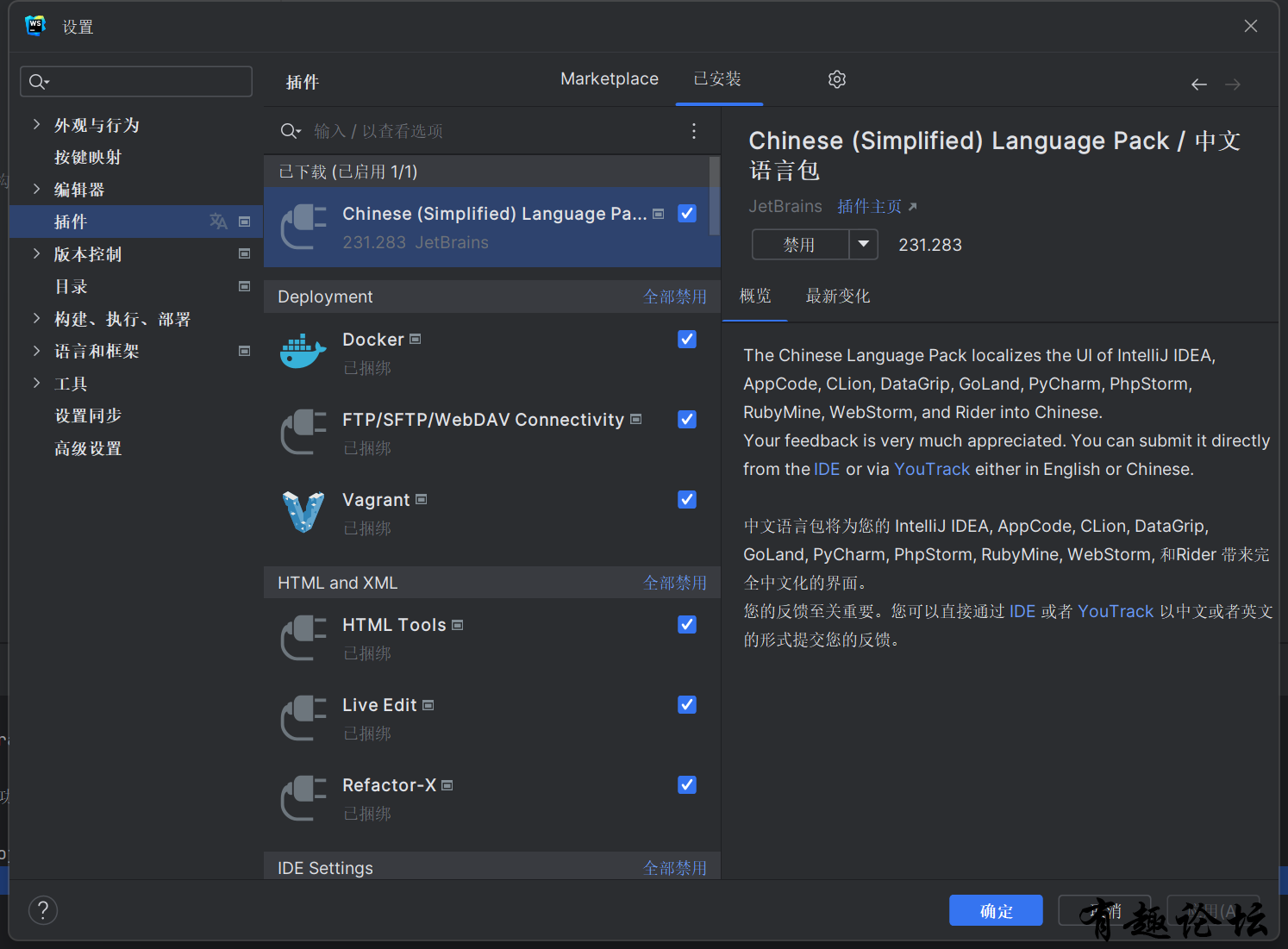Viewport: 1288px width, 949px height.
Task: Open the 概览 tab
Action: (x=755, y=296)
